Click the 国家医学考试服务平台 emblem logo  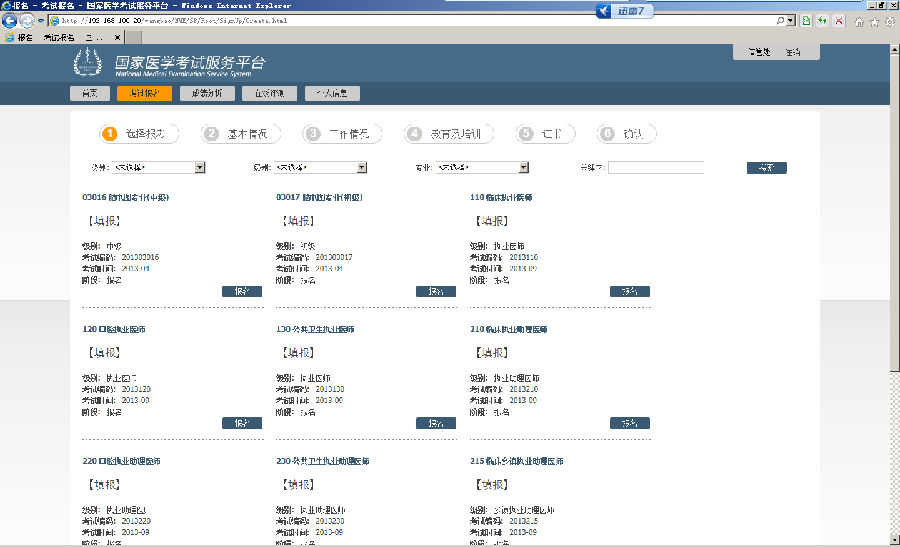pos(88,62)
